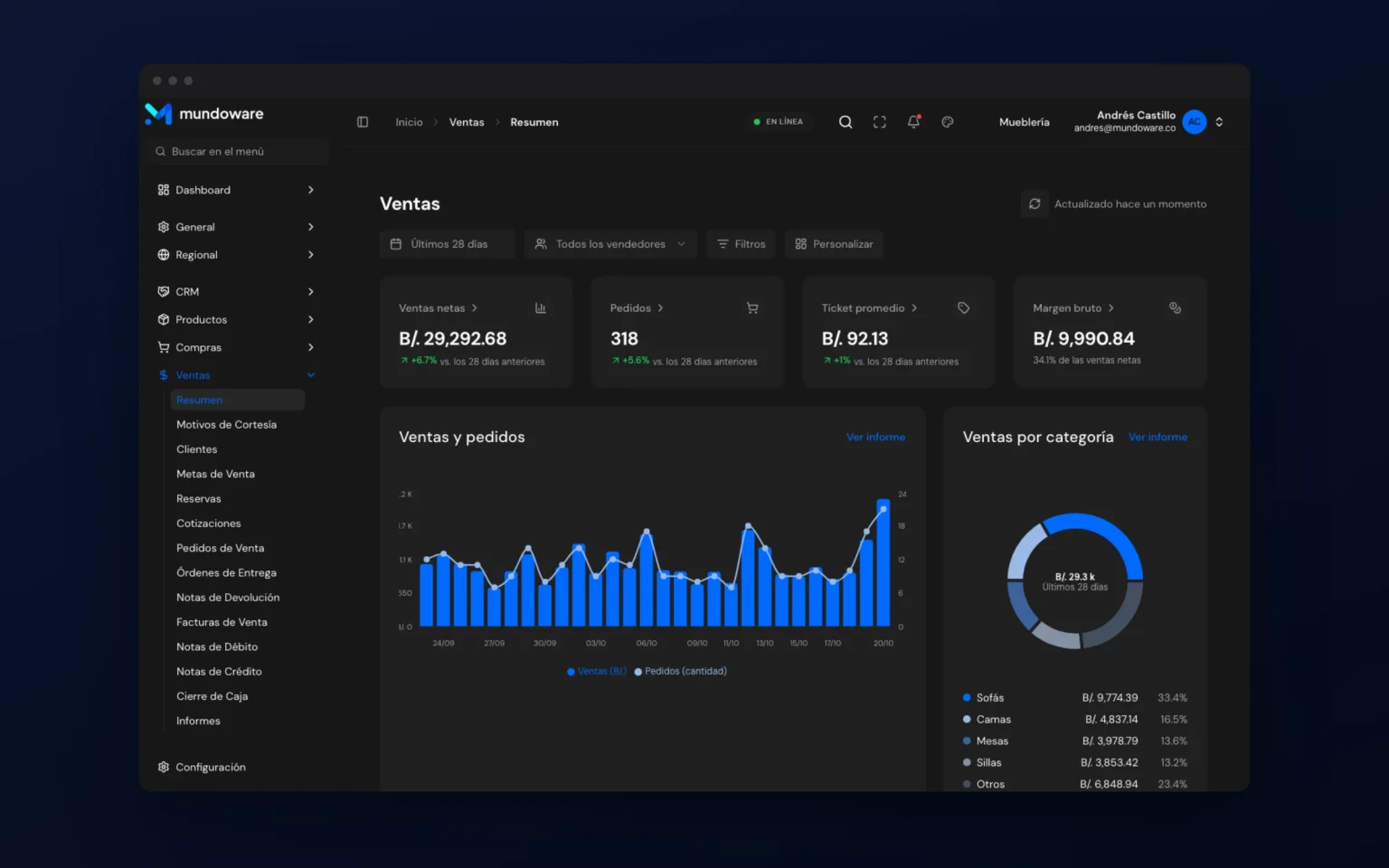Click the Buscar en el menú search field
Screen dimensions: 1389x868
pyautogui.click(x=237, y=151)
